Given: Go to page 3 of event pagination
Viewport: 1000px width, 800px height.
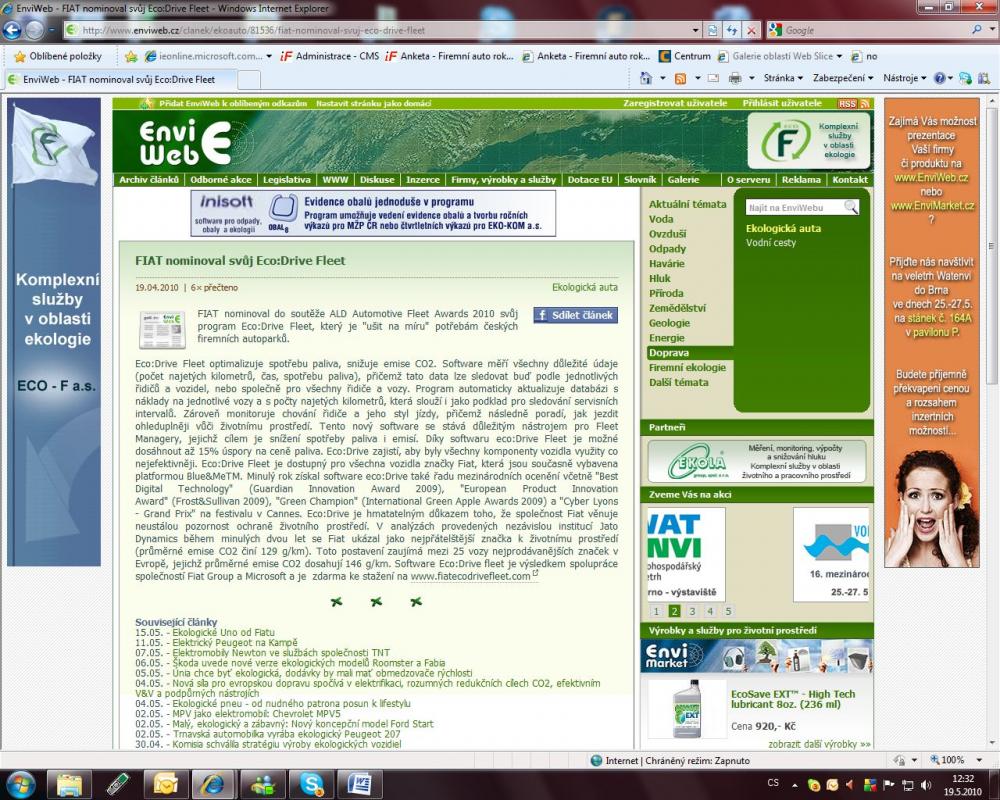Looking at the screenshot, I should pyautogui.click(x=692, y=611).
